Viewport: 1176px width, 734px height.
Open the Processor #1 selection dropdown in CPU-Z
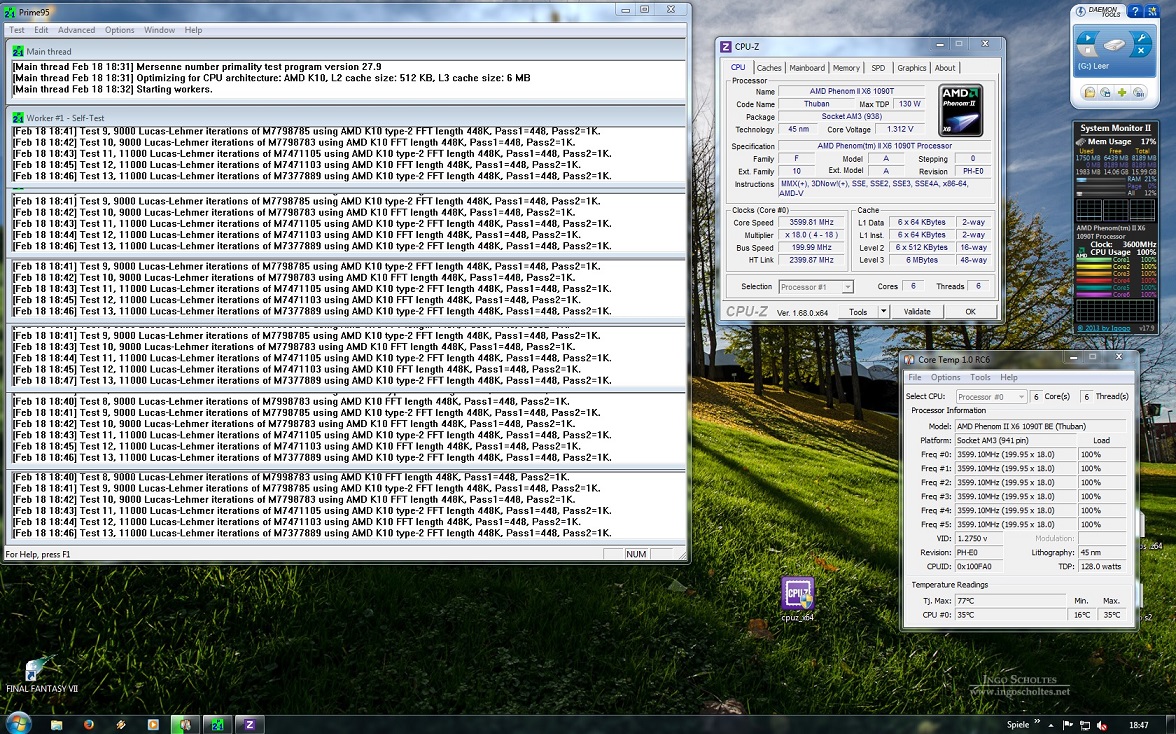815,286
